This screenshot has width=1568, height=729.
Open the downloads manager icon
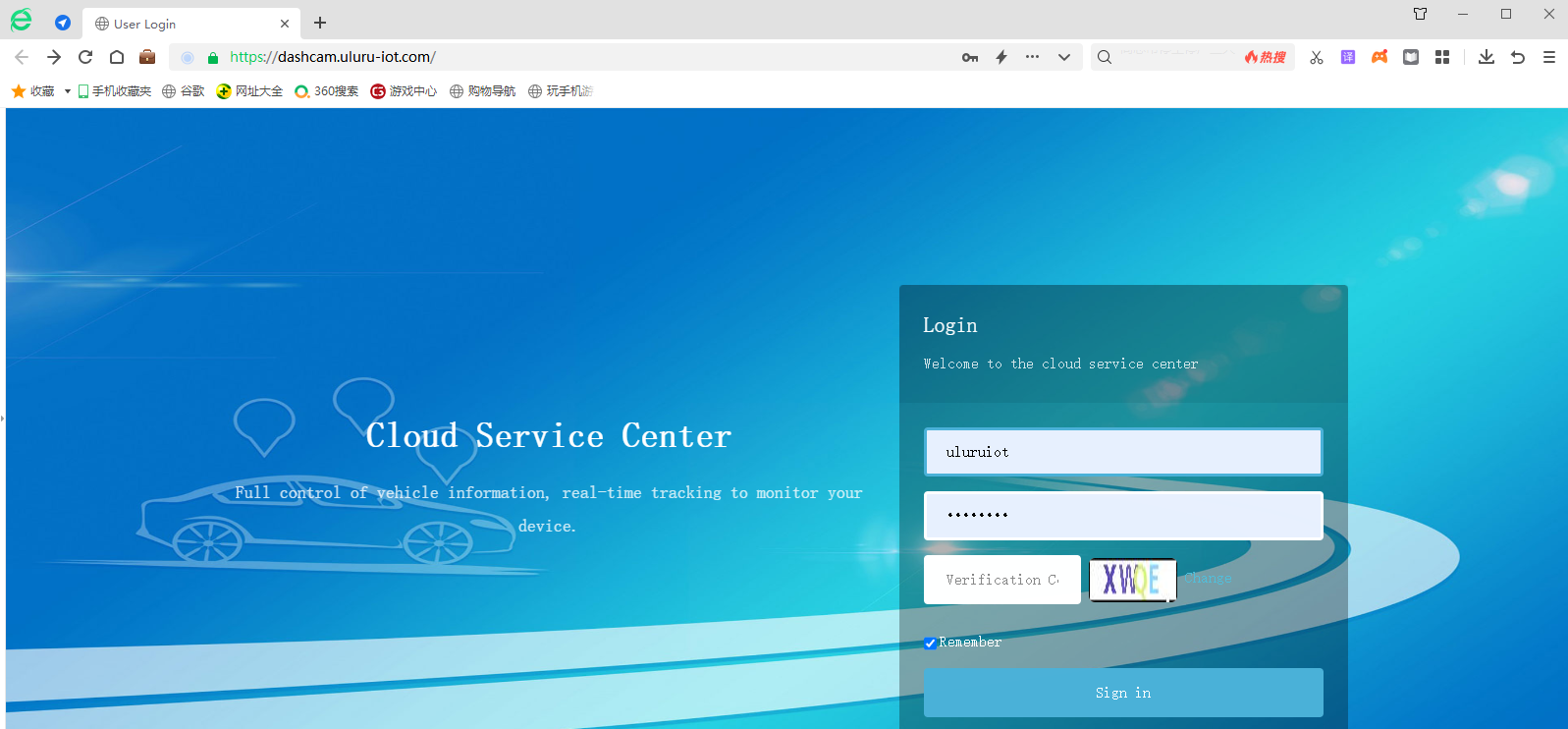(x=1487, y=57)
